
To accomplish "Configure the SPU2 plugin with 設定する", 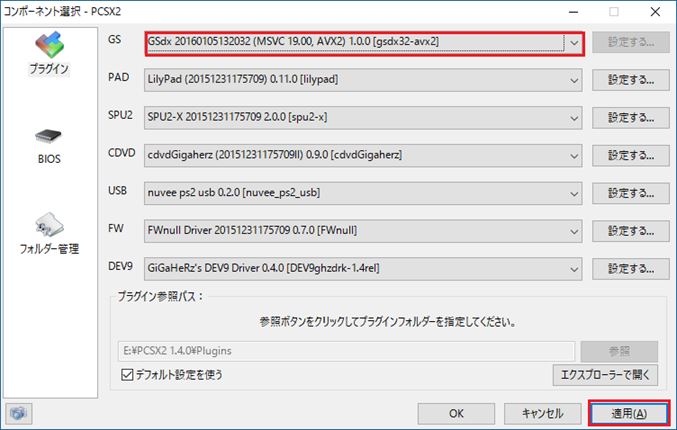I will (631, 118).
